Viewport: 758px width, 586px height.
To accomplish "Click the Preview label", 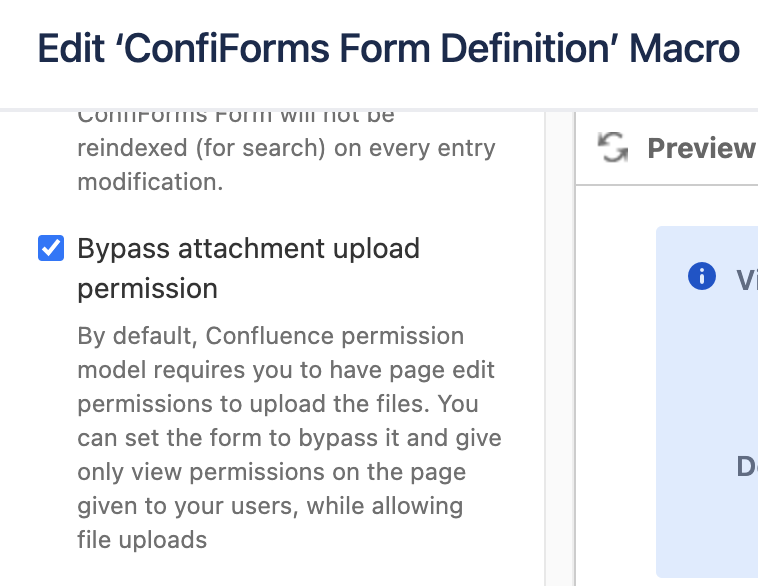I will tap(702, 148).
